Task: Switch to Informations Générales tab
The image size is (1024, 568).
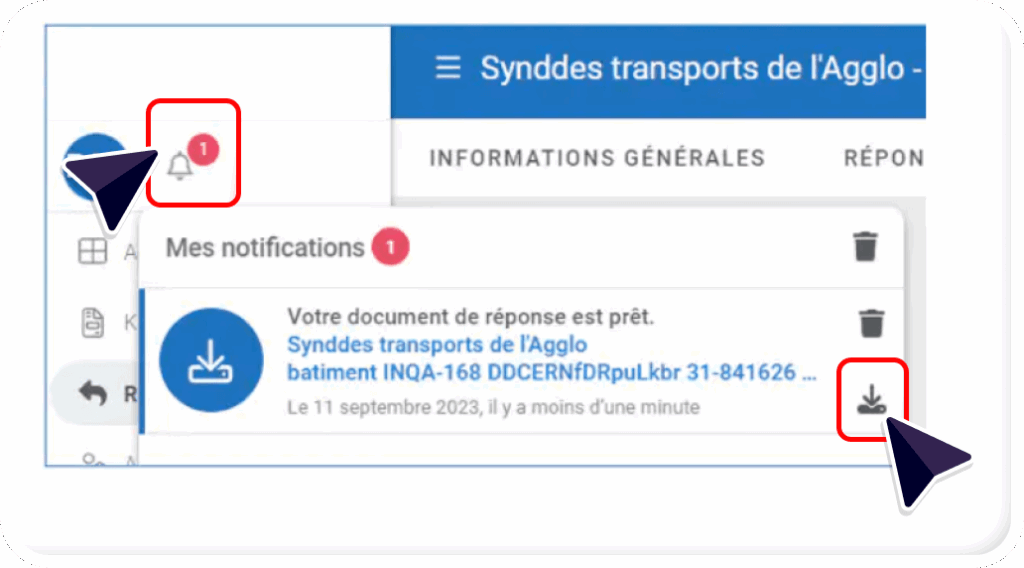Action: 597,158
